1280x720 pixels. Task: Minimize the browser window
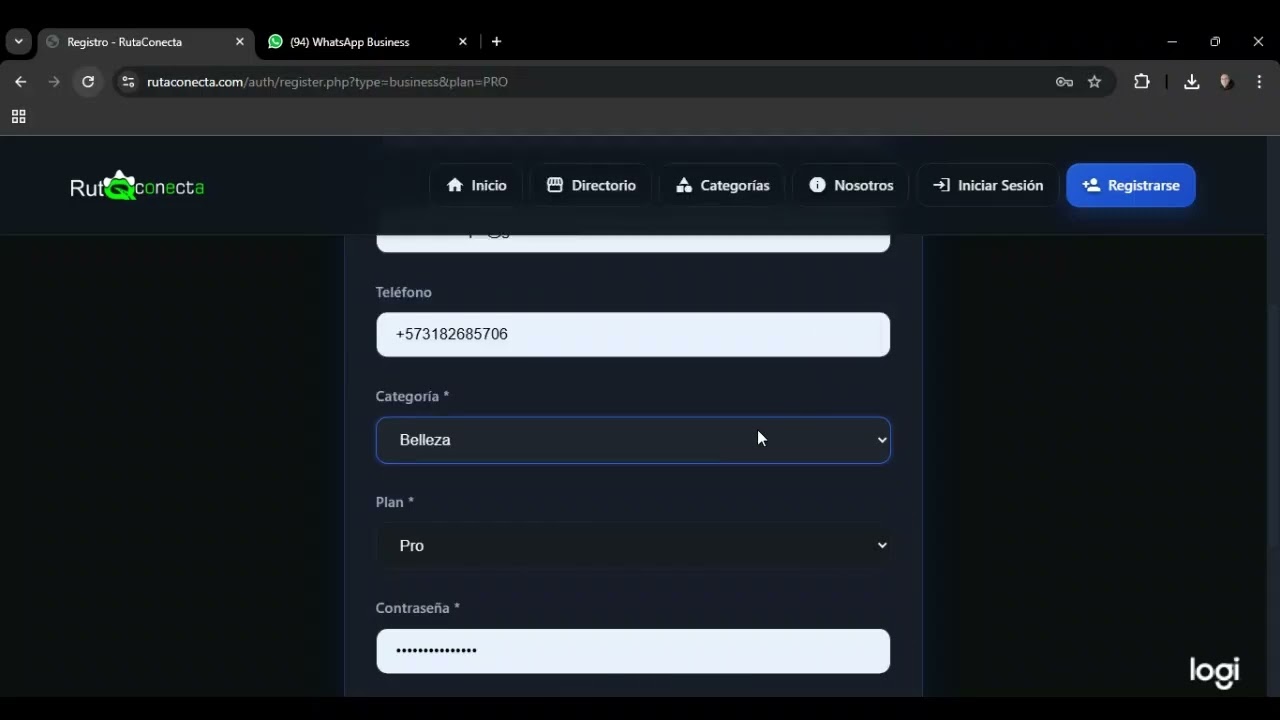coord(1172,42)
